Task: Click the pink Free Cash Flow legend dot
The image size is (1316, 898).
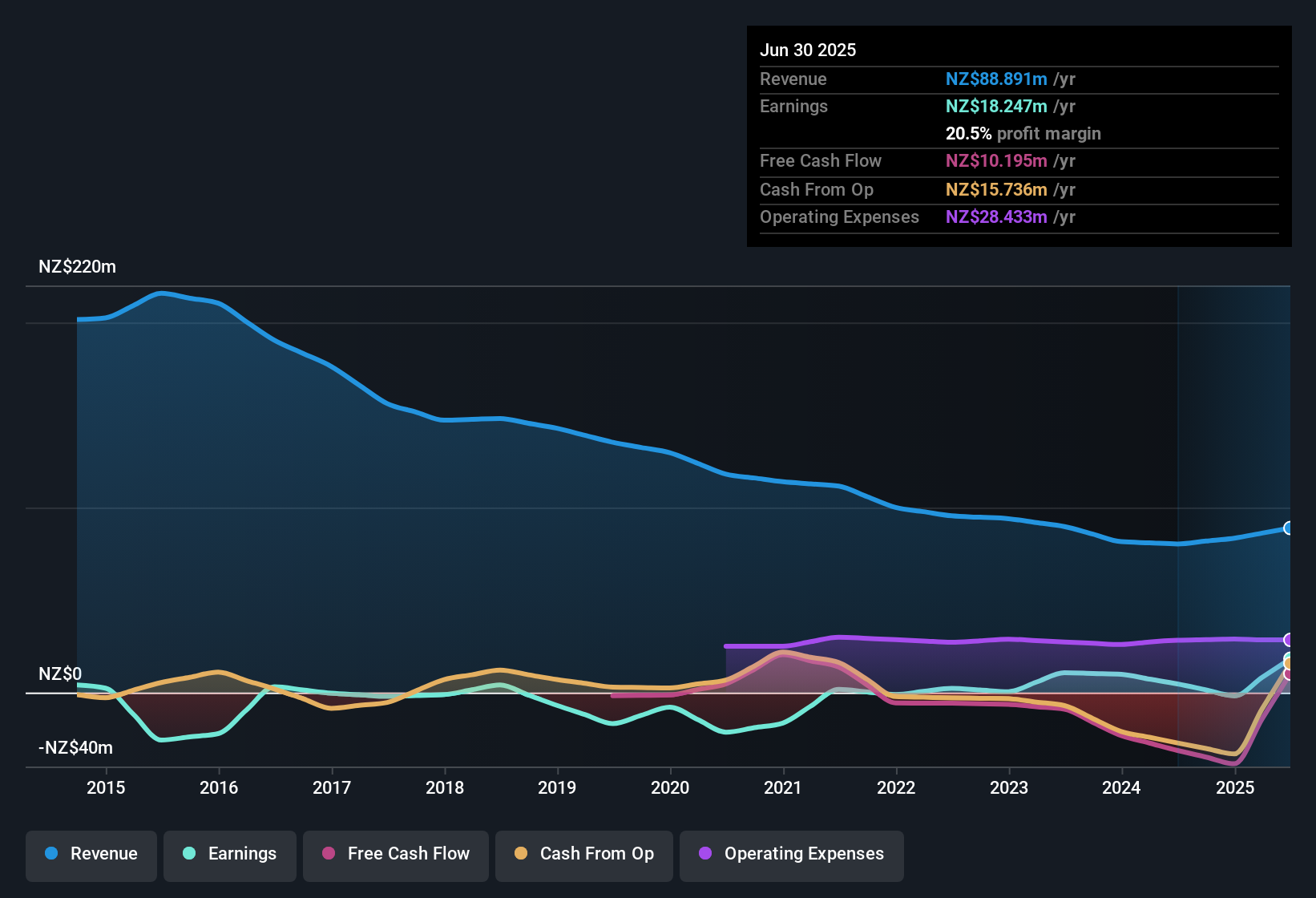Action: pos(327,854)
